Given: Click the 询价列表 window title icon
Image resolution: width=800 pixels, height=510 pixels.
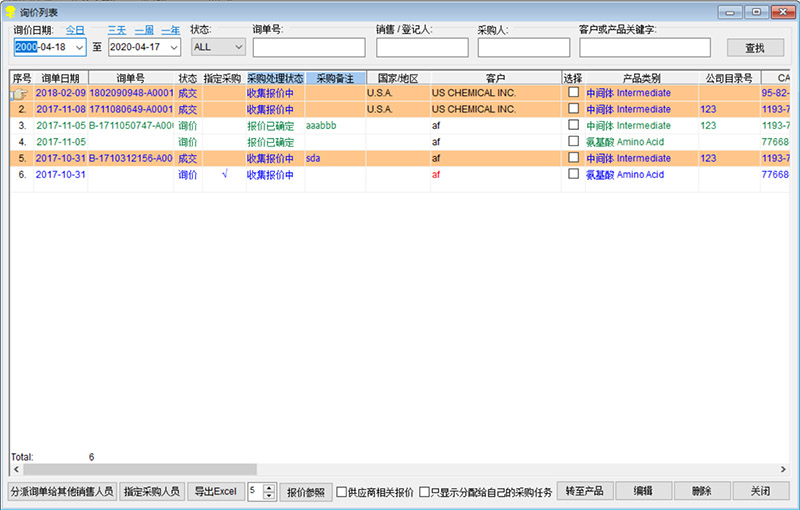Looking at the screenshot, I should 9,11.
